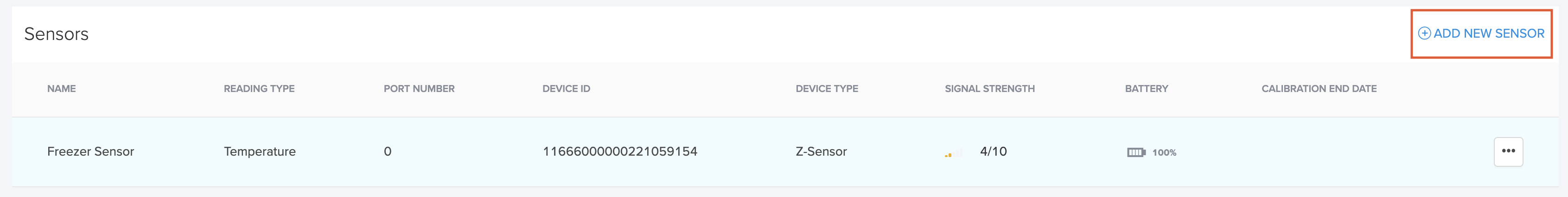Click the Battery column header
The height and width of the screenshot is (197, 1568).
1146,88
